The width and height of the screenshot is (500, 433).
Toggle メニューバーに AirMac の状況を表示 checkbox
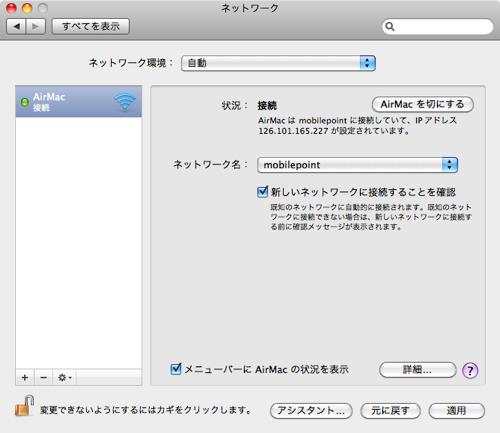click(x=176, y=369)
